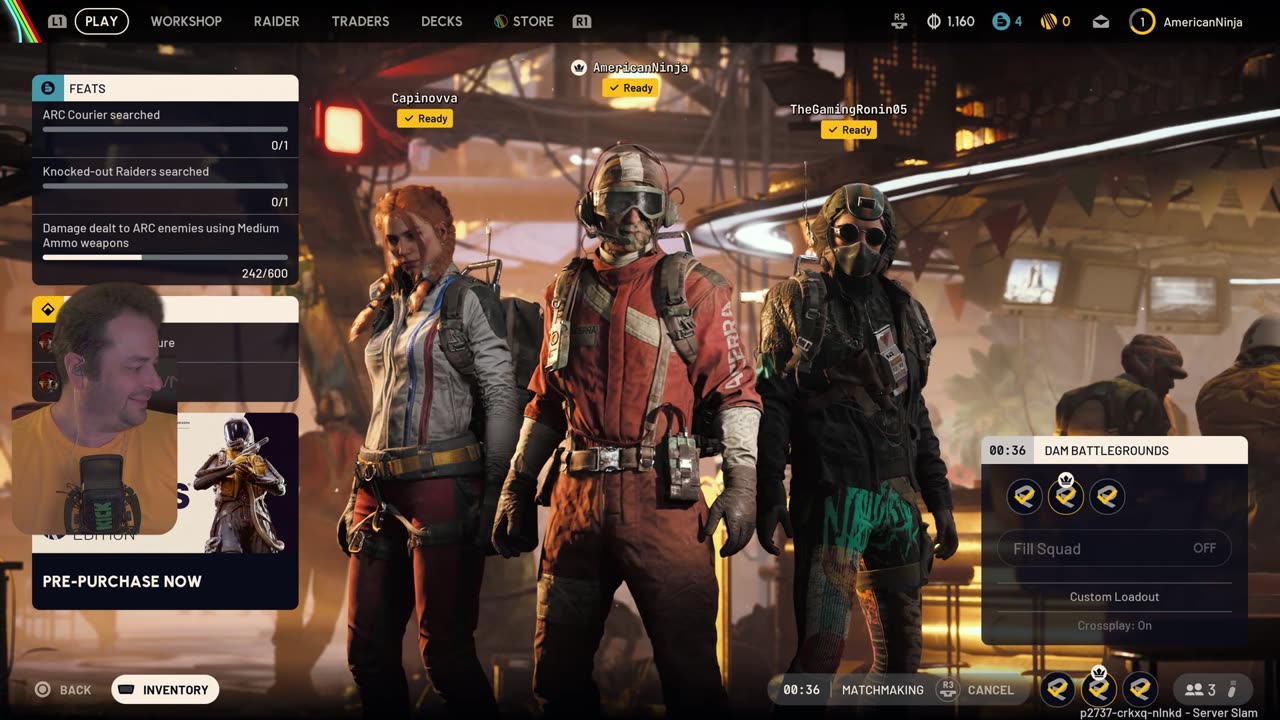Select the ARC Courier searched feat
The width and height of the screenshot is (1280, 720).
tap(165, 129)
